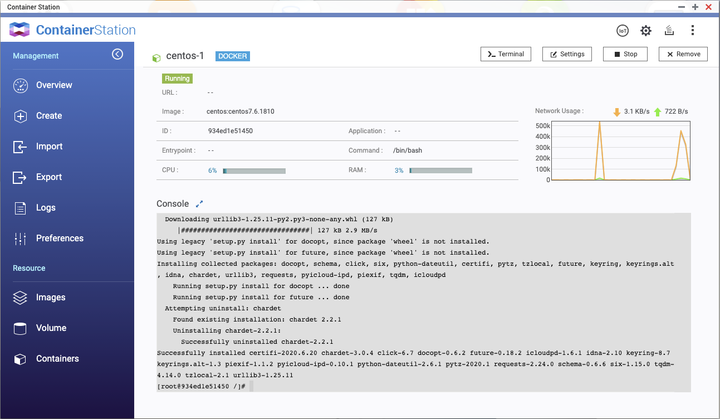Click the CPU usage bar

point(254,171)
